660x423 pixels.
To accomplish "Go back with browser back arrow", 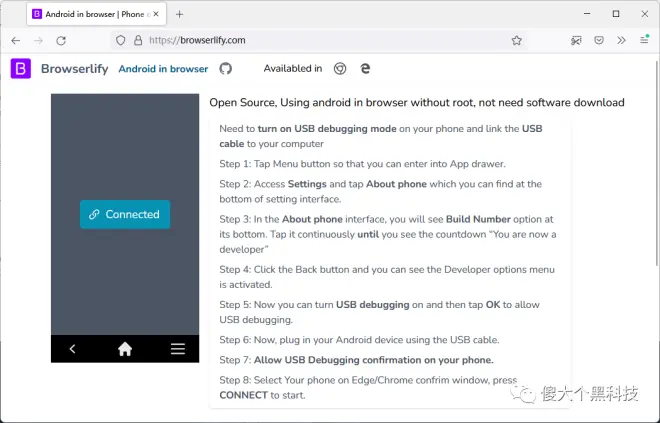I will click(16, 40).
